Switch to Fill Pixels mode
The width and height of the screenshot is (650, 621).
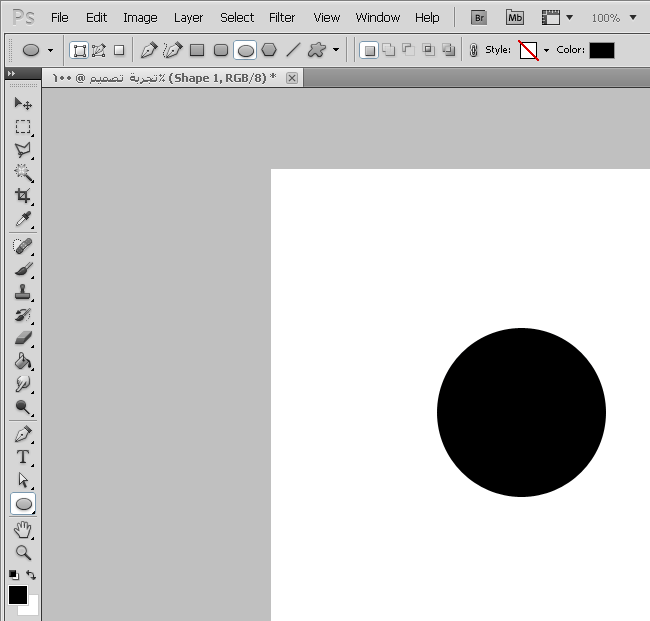pos(119,50)
